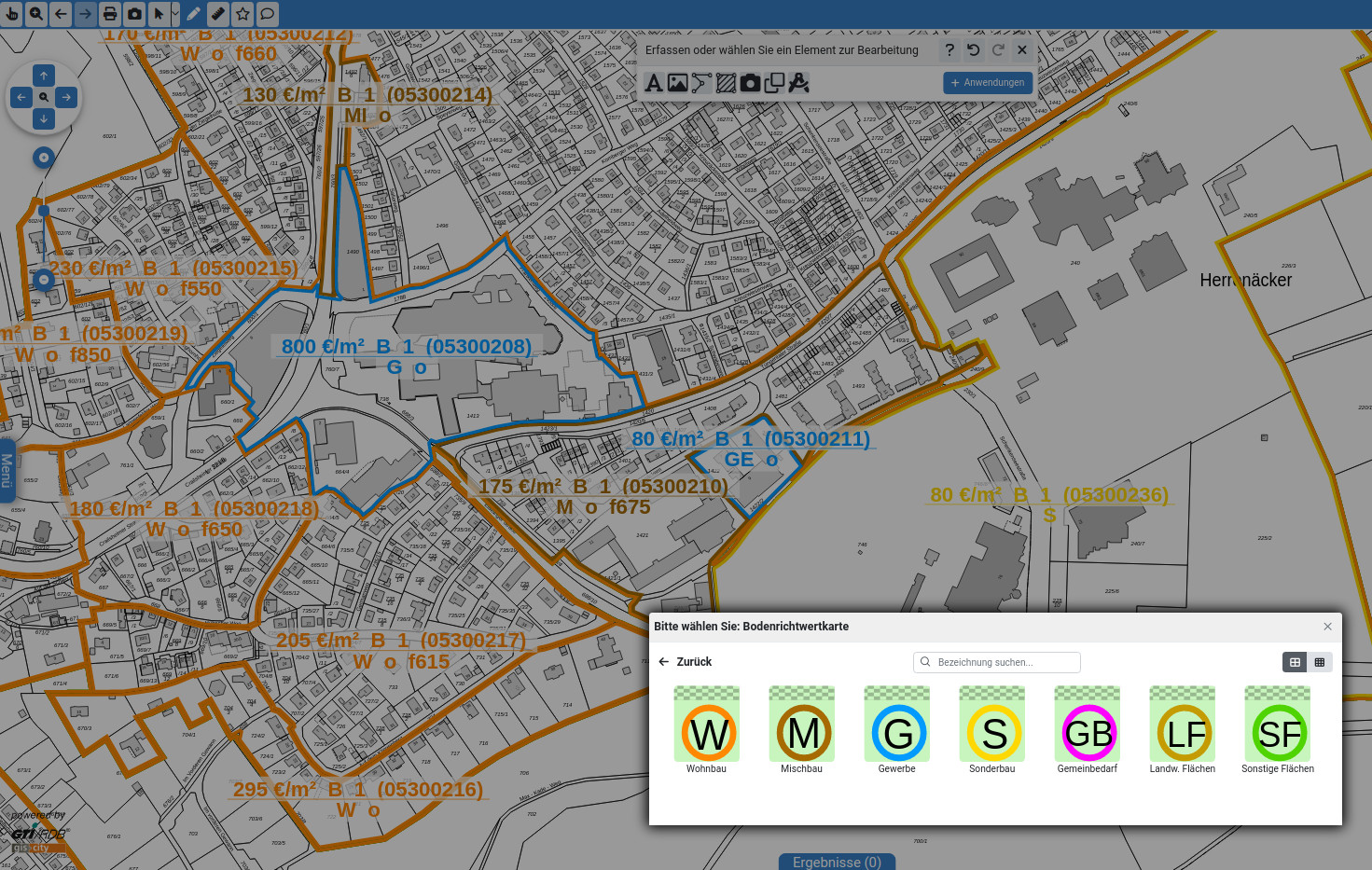1372x870 pixels.
Task: Pan the map upward with arrow
Action: point(44,76)
